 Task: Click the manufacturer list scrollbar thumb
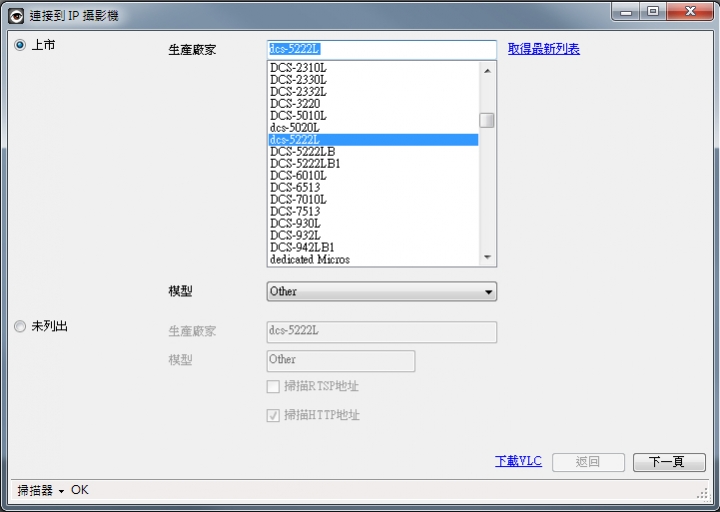click(x=487, y=121)
